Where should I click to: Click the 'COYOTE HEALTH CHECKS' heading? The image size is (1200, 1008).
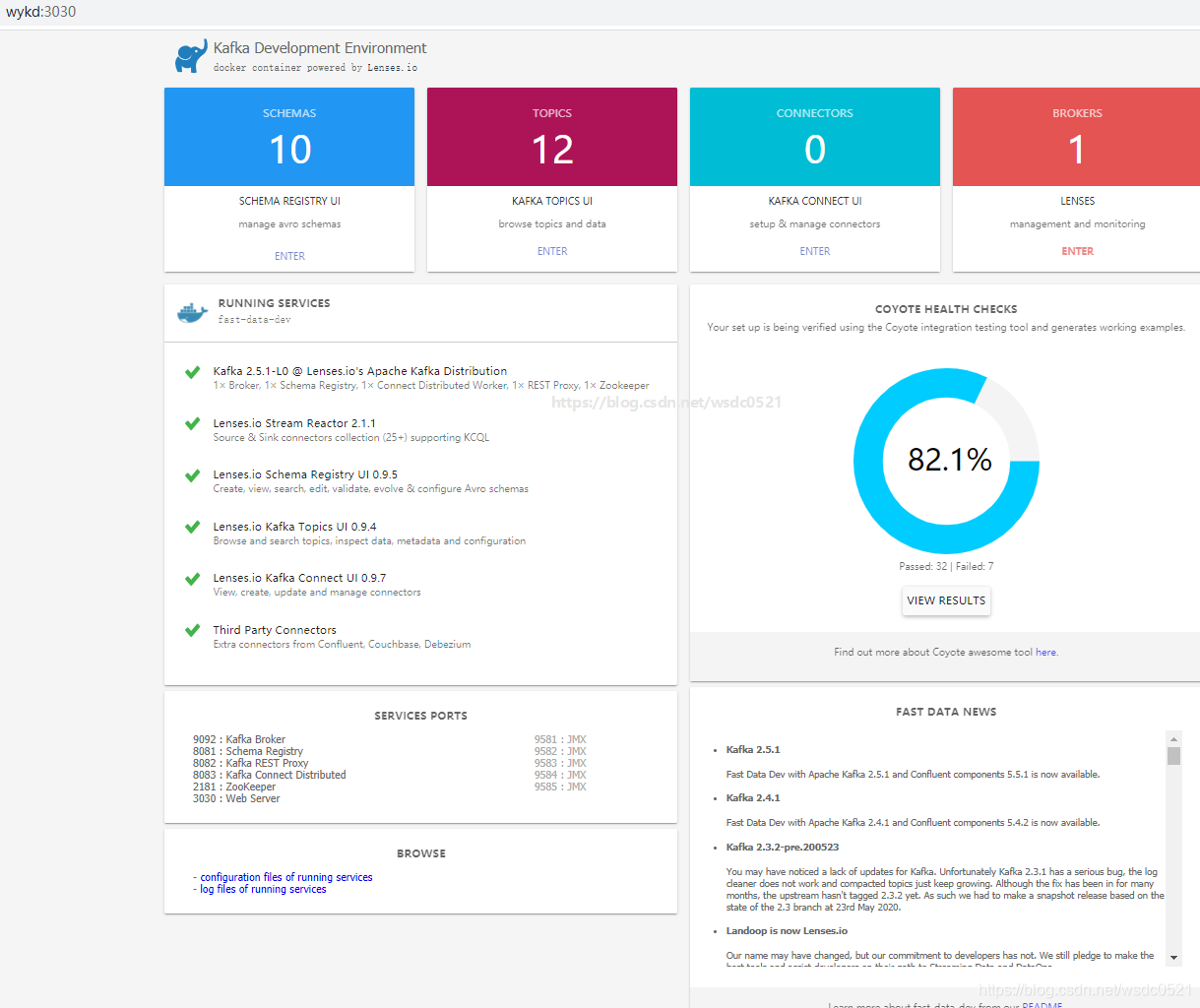click(x=946, y=309)
